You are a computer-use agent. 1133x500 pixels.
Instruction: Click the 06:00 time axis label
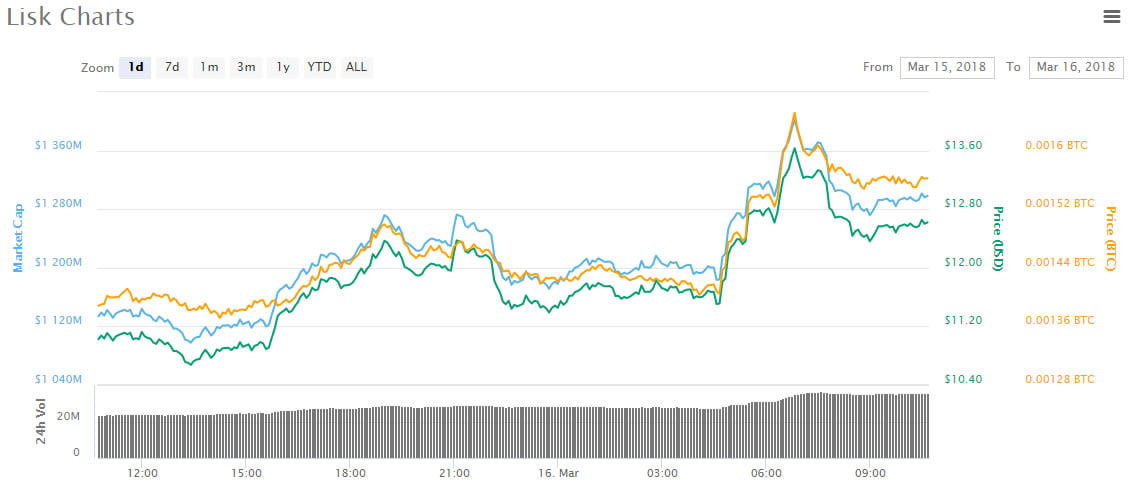[766, 474]
